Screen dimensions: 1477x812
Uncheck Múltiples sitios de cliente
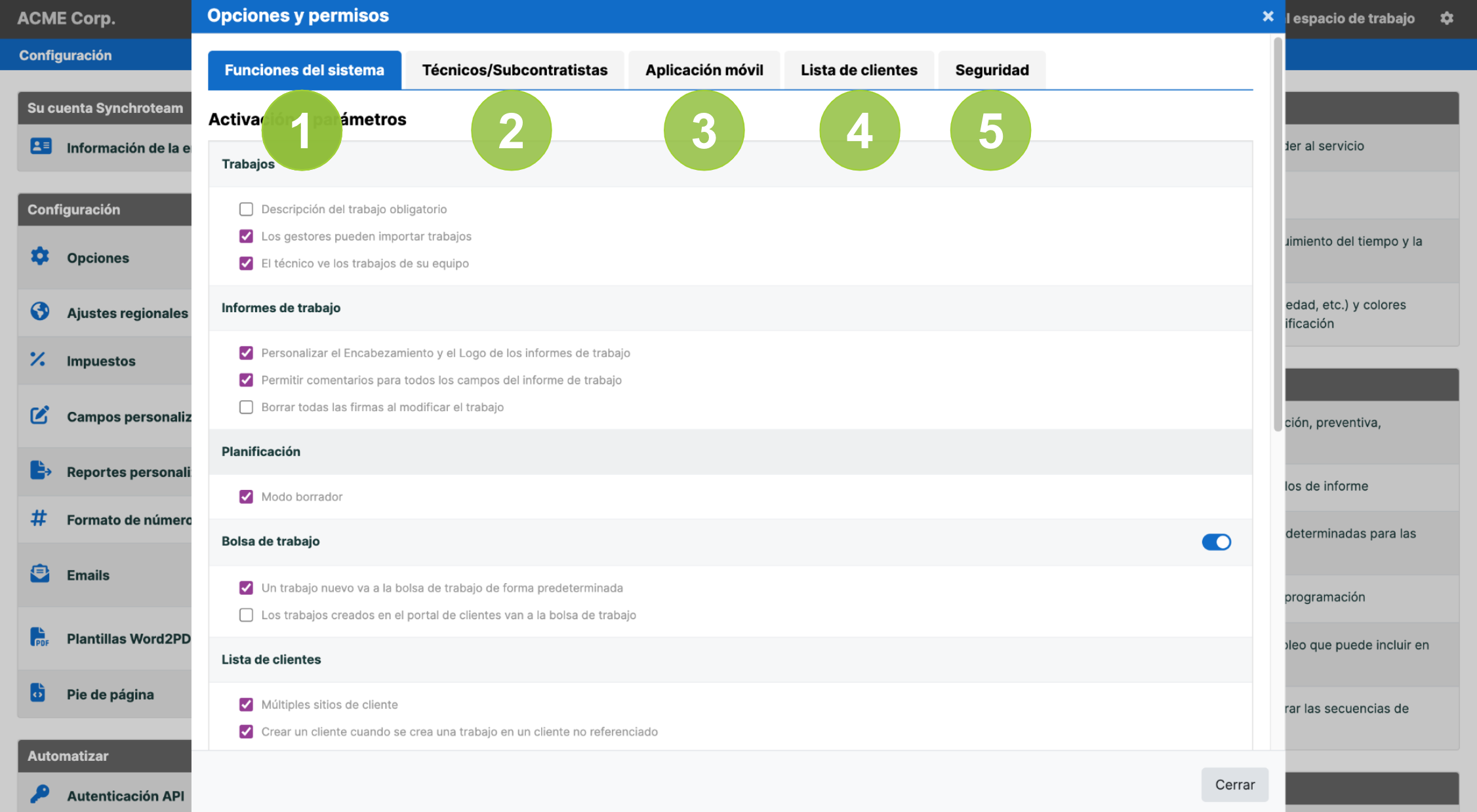[246, 704]
